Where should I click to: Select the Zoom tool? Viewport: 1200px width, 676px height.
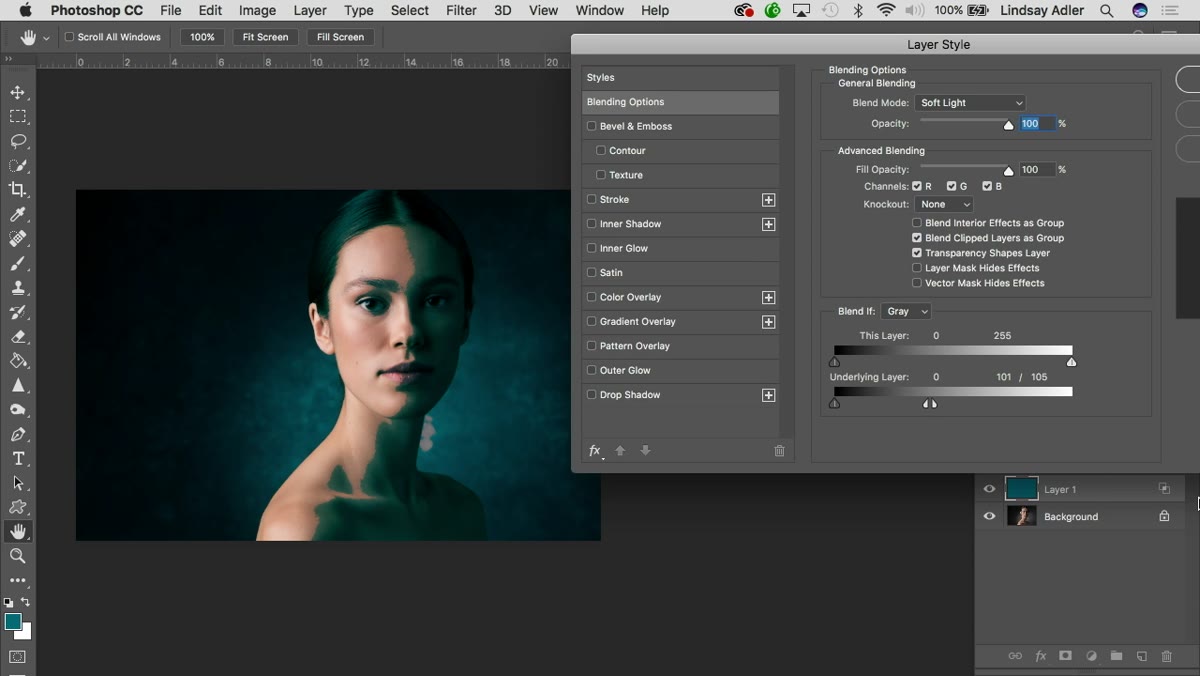coord(18,556)
